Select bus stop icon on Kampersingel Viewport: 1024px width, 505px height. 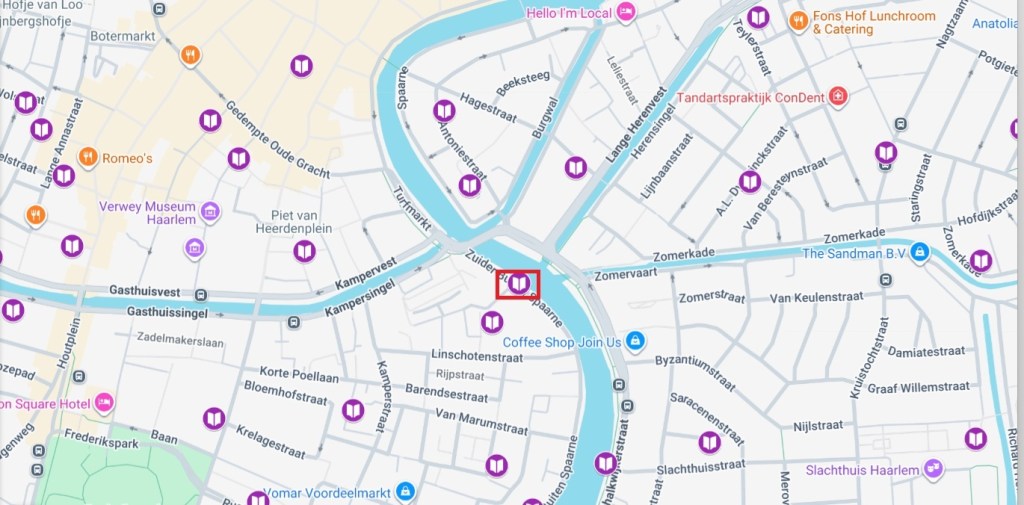[294, 322]
